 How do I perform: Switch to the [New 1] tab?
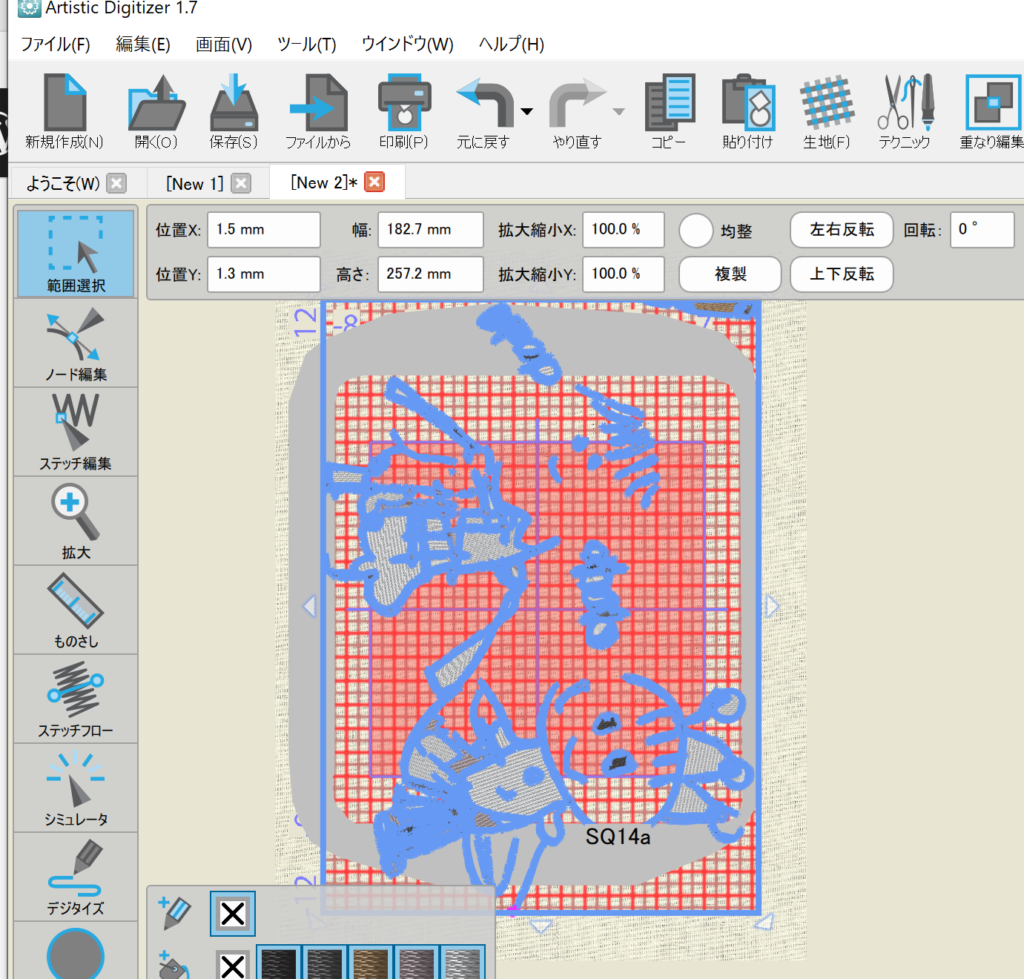pyautogui.click(x=195, y=183)
